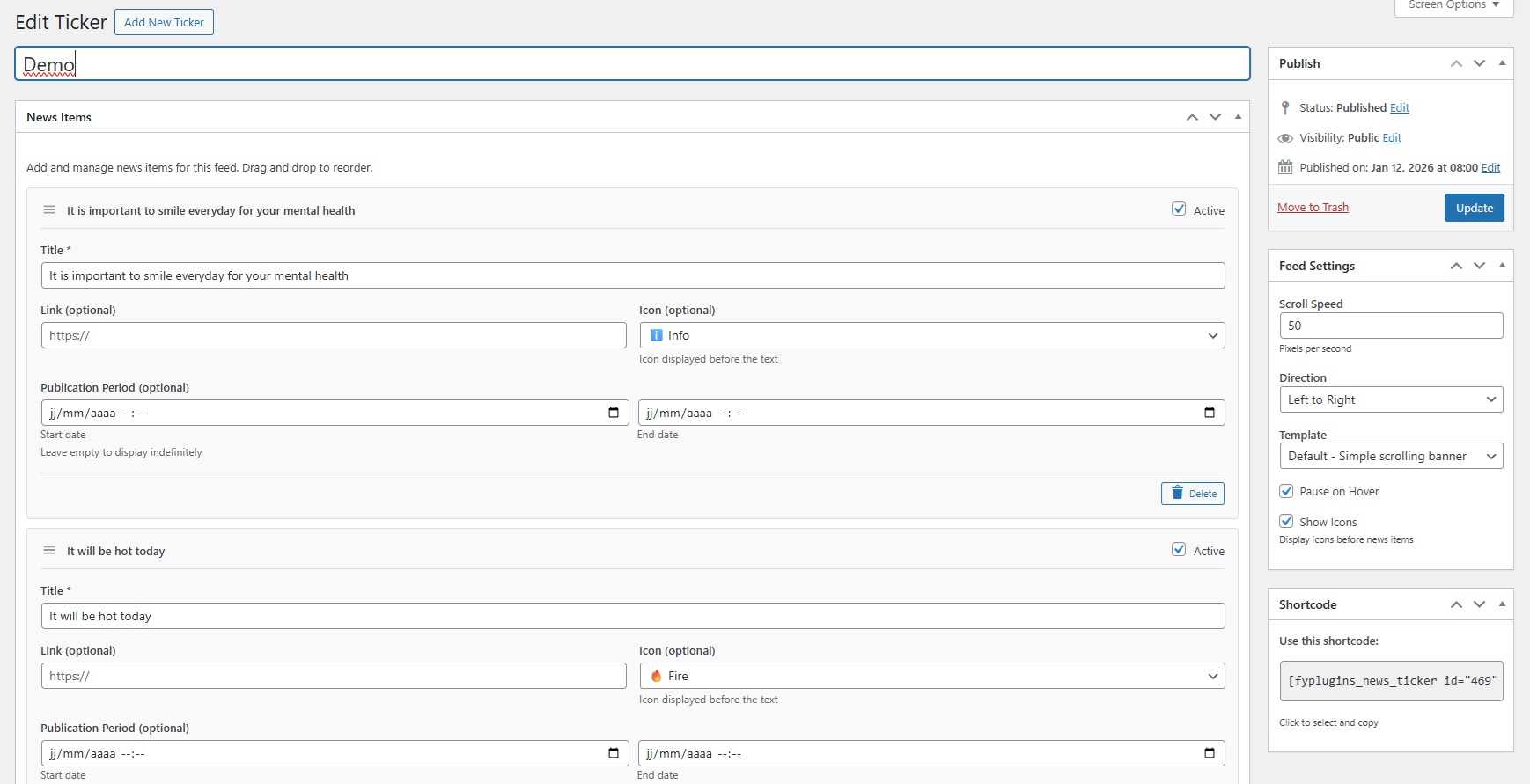
Task: Open Icon dropdown showing Fire
Action: (x=931, y=676)
